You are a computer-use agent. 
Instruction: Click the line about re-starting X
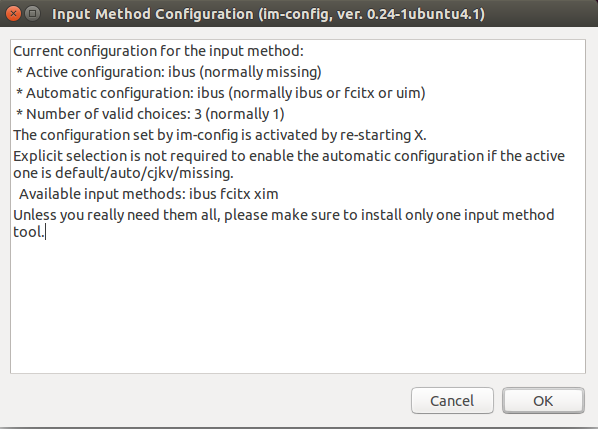pyautogui.click(x=220, y=135)
